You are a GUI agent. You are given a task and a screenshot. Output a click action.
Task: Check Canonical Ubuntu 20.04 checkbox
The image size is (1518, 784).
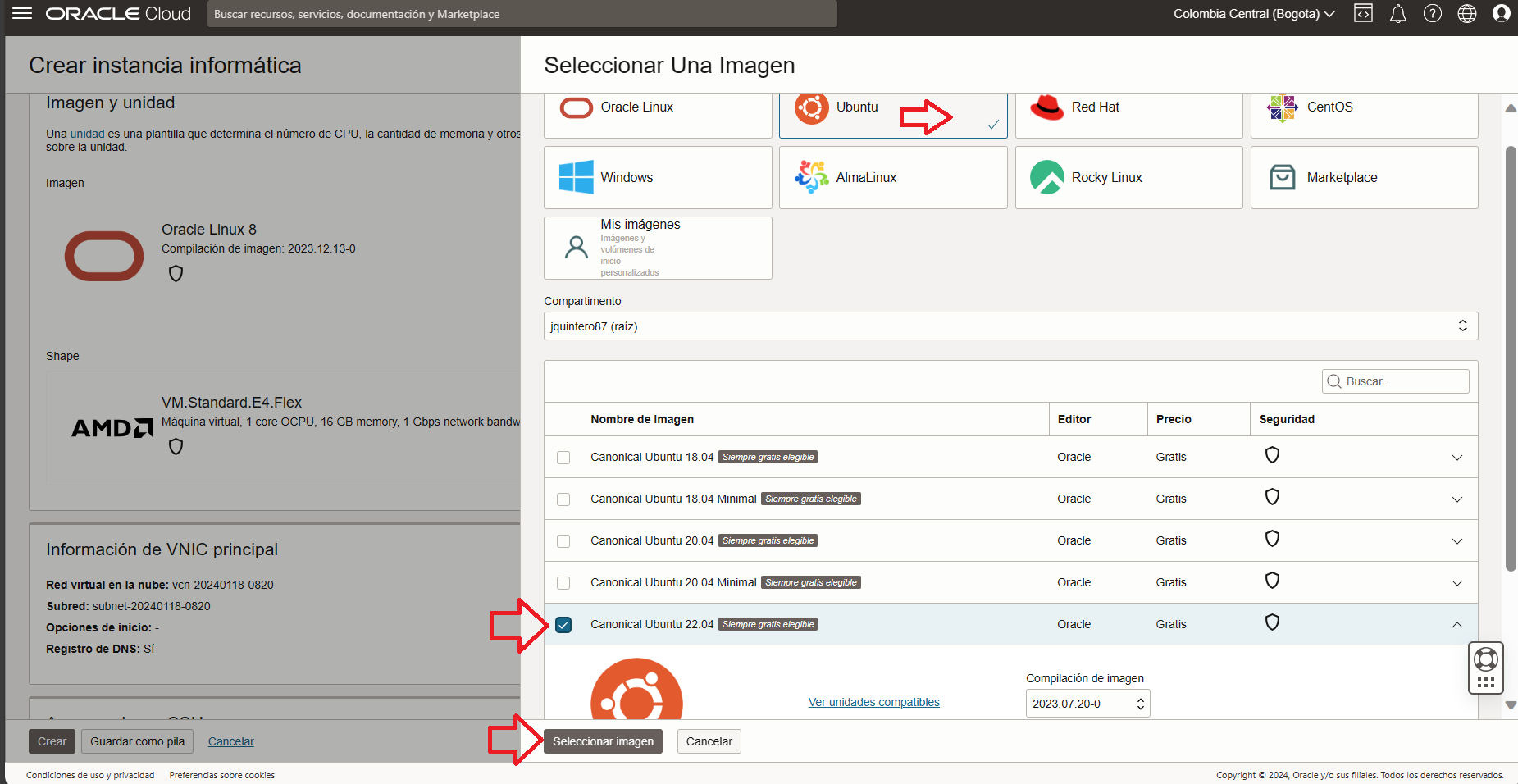point(563,541)
